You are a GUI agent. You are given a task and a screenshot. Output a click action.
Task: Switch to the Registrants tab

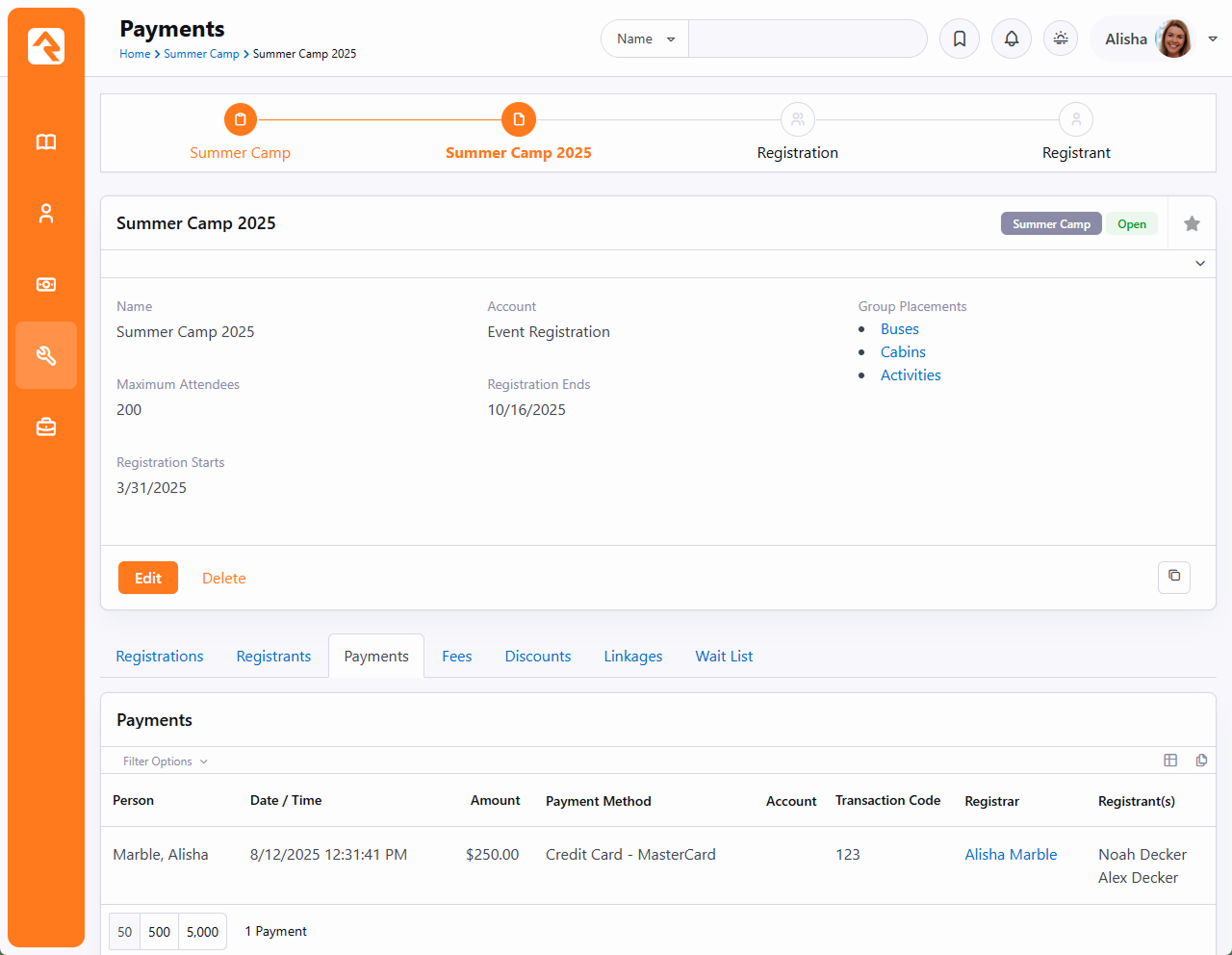click(x=273, y=657)
